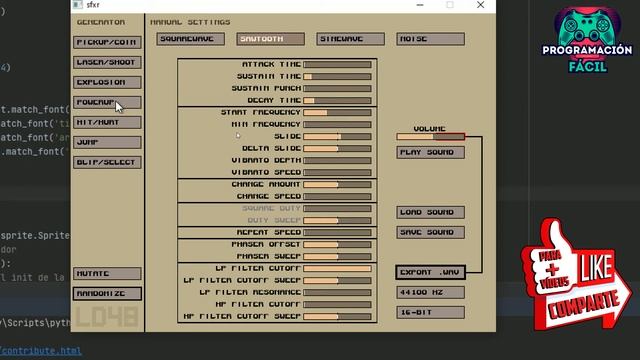
Task: Minimize the sfxr window
Action: (420, 5)
